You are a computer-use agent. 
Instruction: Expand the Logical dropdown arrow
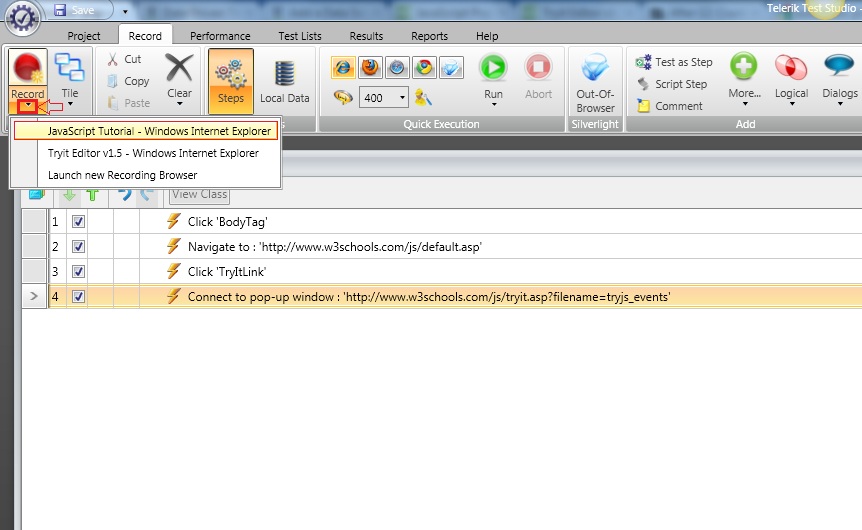tap(792, 104)
